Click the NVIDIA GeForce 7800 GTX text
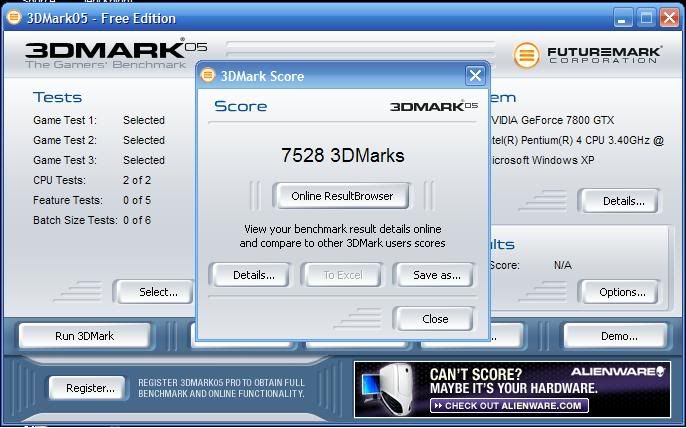 pyautogui.click(x=552, y=120)
